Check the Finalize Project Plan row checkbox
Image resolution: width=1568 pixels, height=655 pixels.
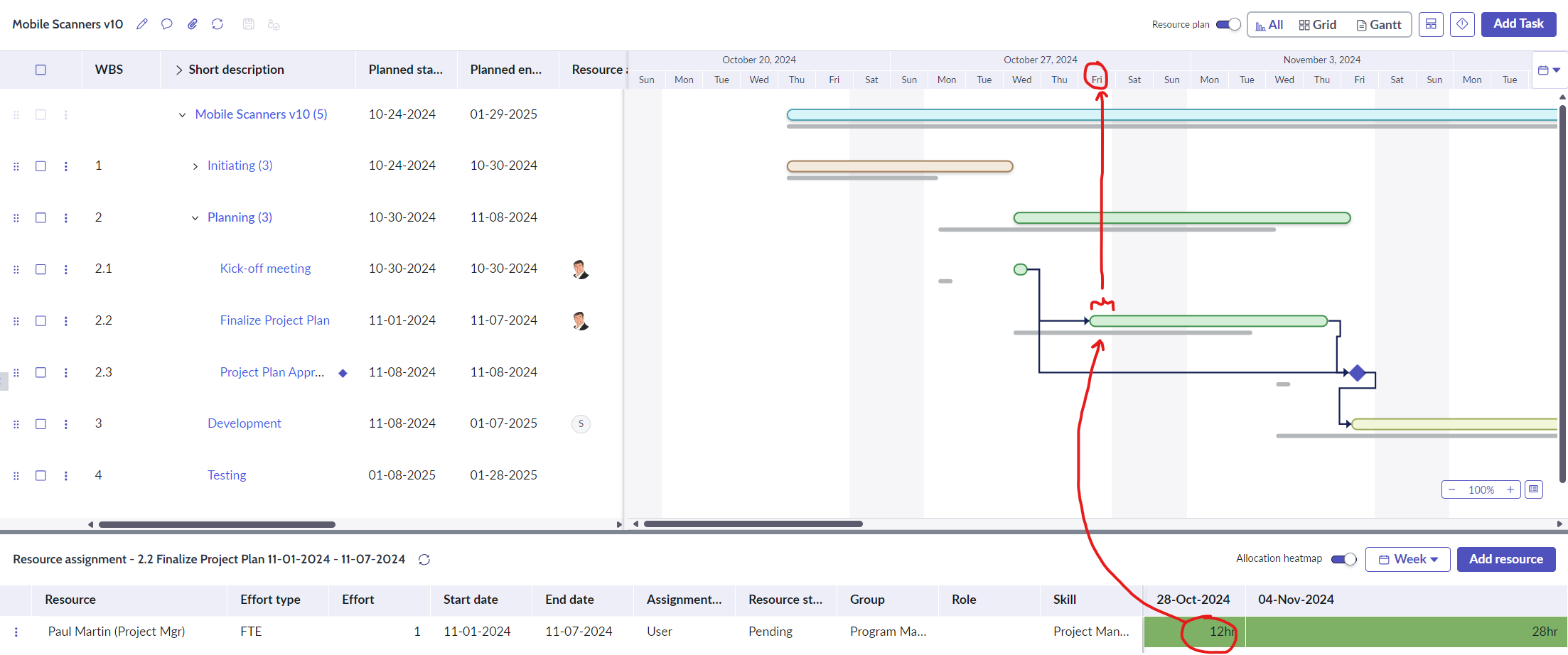(x=41, y=321)
